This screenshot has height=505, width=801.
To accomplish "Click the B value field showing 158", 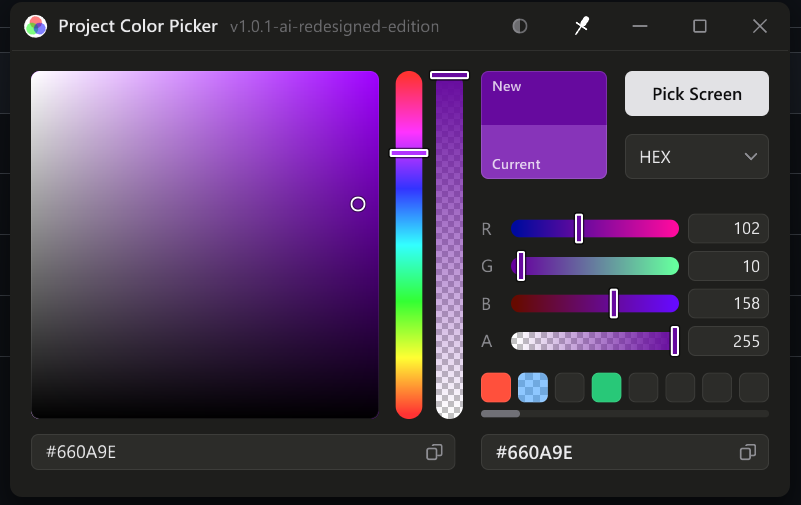I will pos(728,303).
